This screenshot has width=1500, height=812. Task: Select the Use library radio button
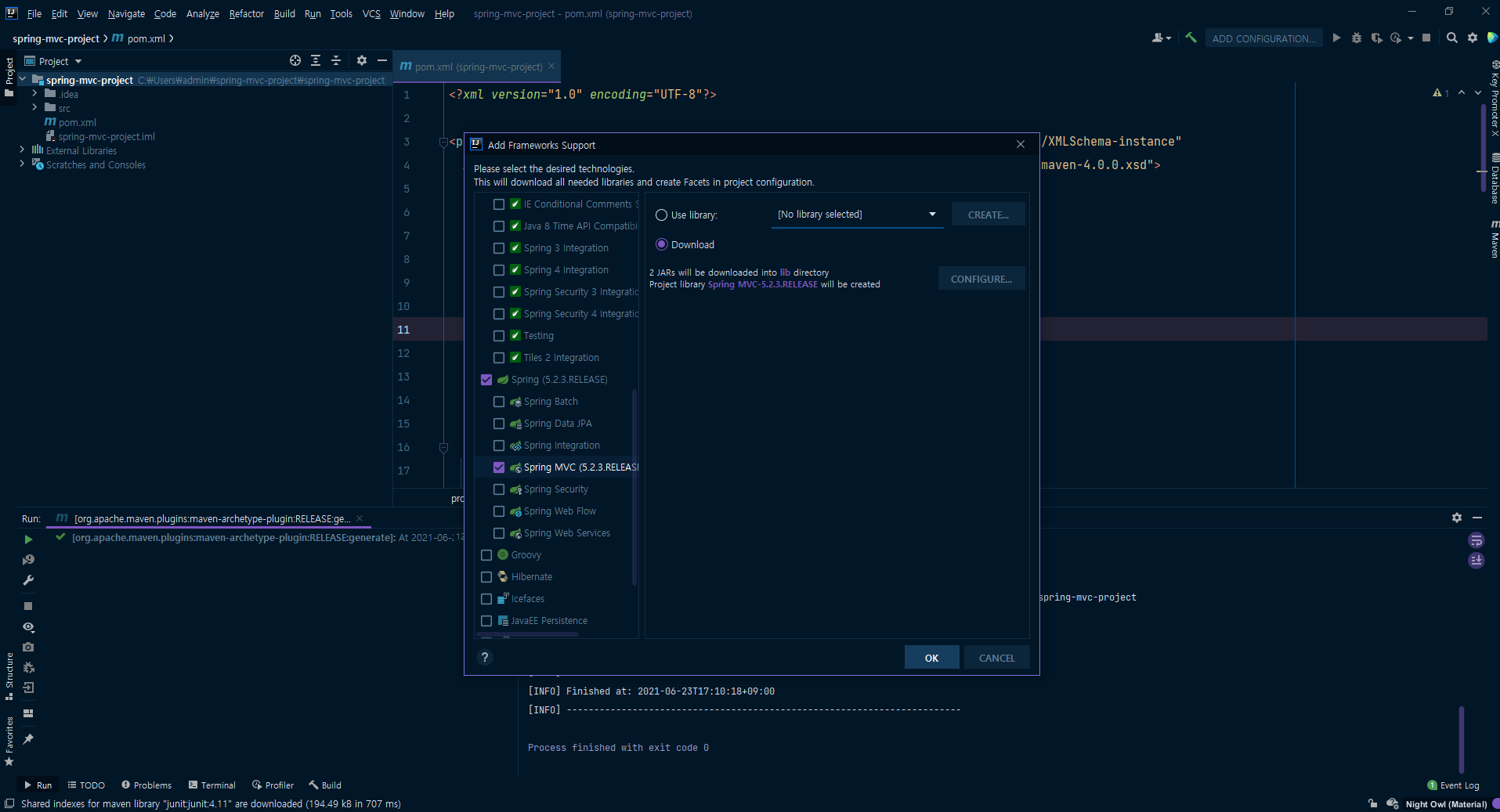point(662,215)
